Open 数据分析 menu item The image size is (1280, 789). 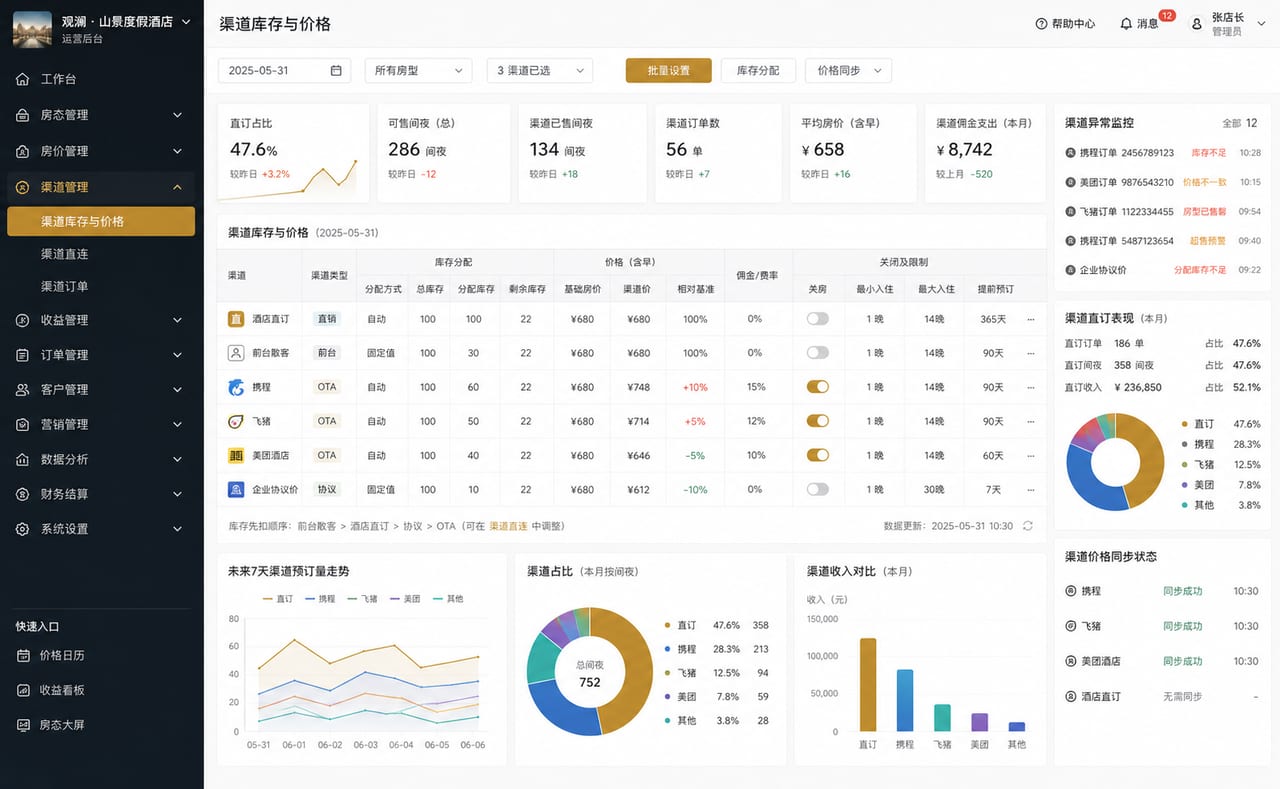(x=101, y=459)
